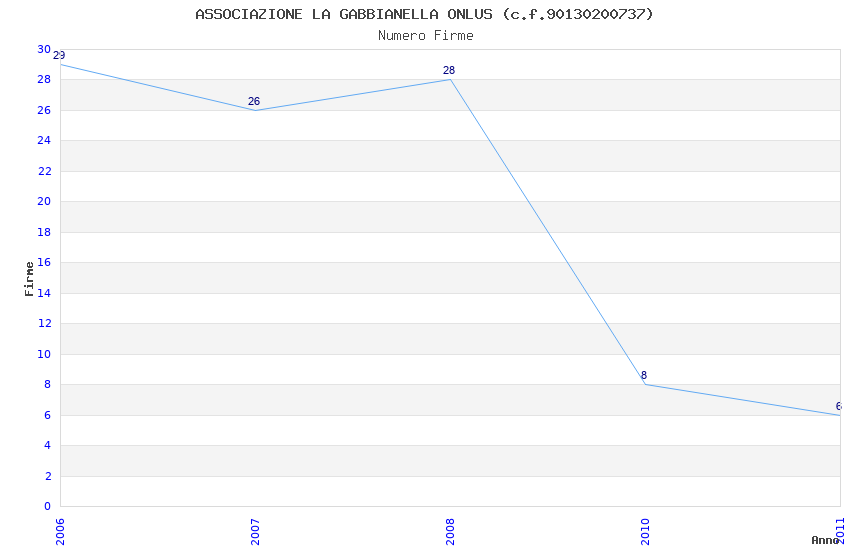Click the y-axis value 26

pyautogui.click(x=44, y=110)
